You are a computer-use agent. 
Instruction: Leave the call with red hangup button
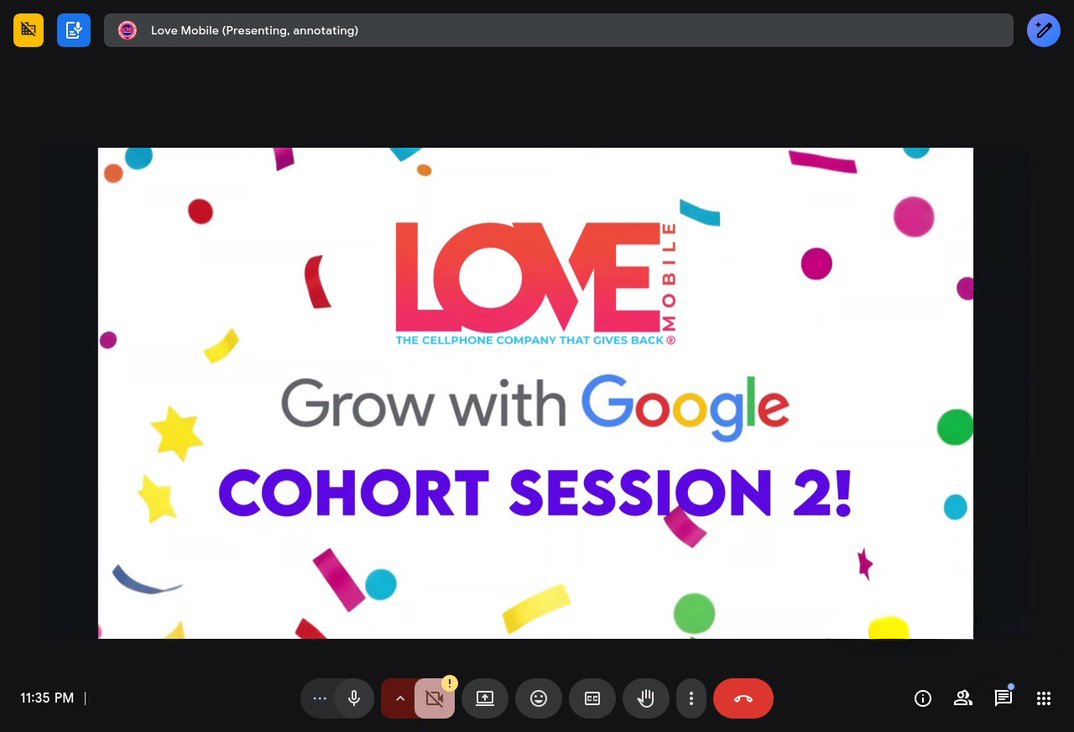pyautogui.click(x=743, y=698)
